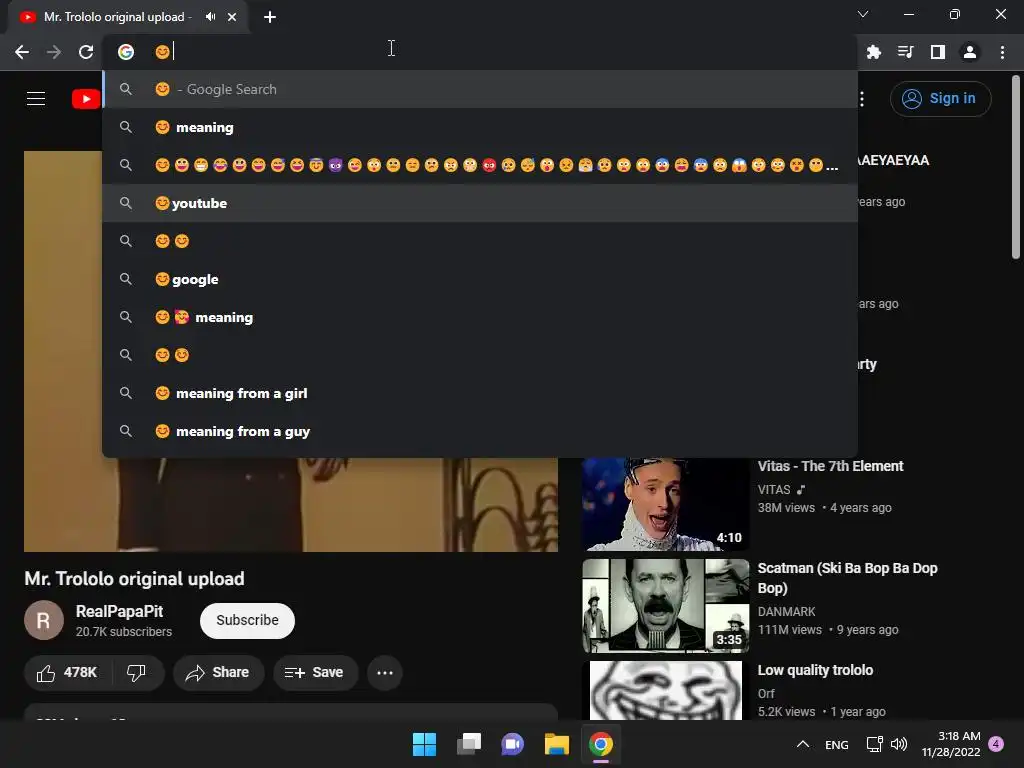Subscribe to RealPapaPit
Screen dimensions: 1024x768
point(248,620)
